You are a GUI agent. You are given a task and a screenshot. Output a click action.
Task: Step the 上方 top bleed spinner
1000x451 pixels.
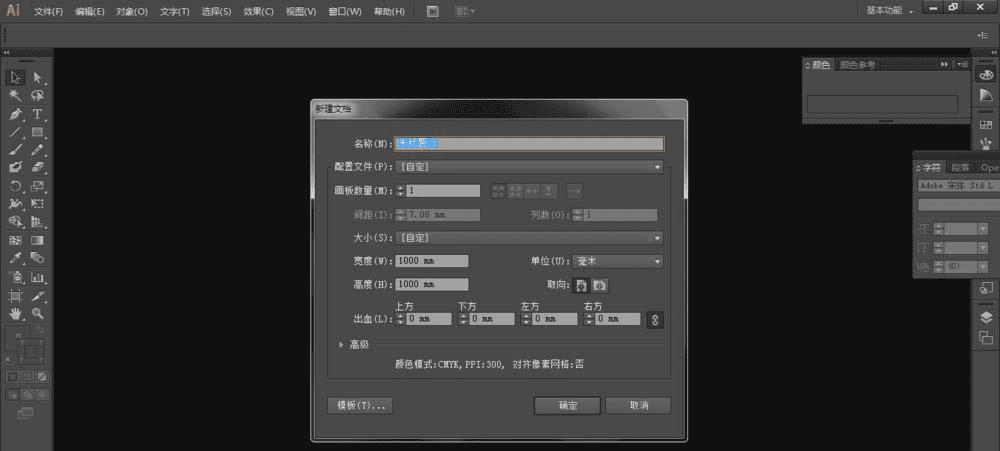(401, 318)
